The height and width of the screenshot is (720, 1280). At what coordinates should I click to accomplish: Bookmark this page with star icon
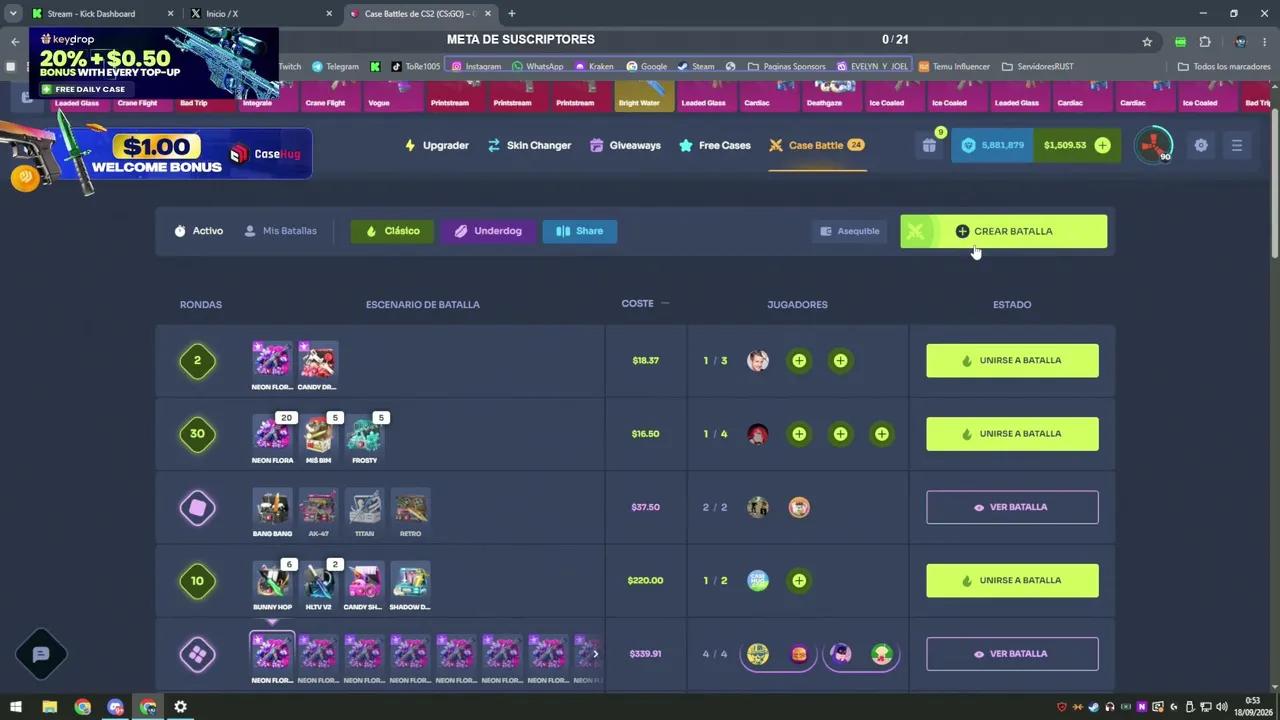point(1147,42)
